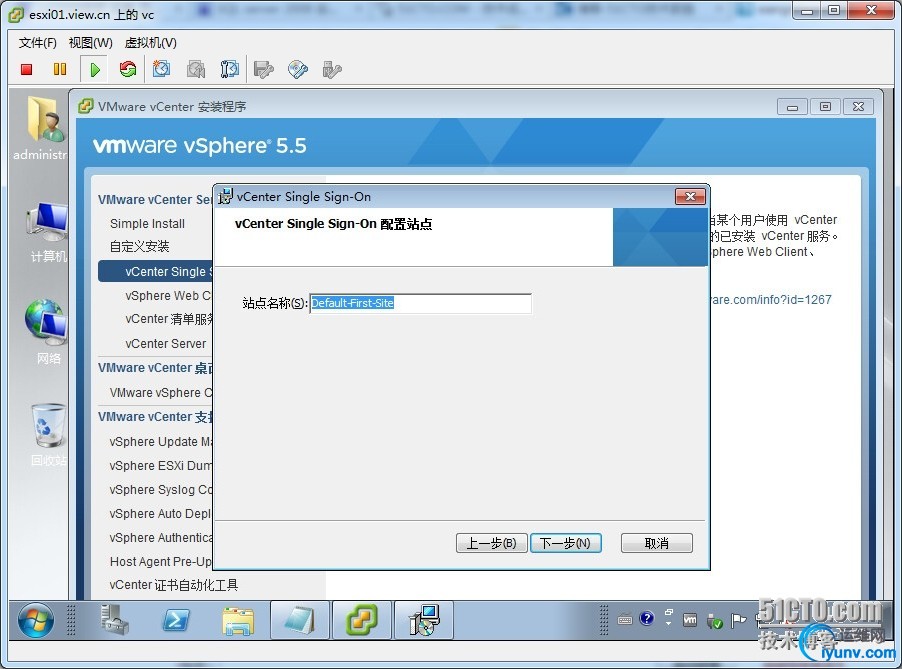Open the vmware.com info?id=1267 link
The height and width of the screenshot is (669, 902).
click(x=771, y=300)
